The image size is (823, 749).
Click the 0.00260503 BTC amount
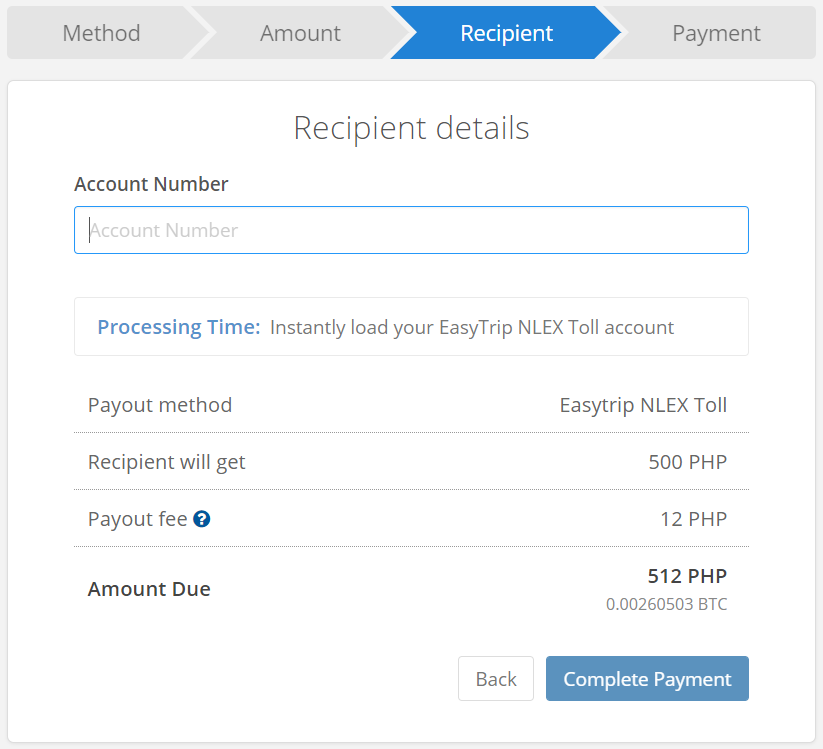(667, 604)
